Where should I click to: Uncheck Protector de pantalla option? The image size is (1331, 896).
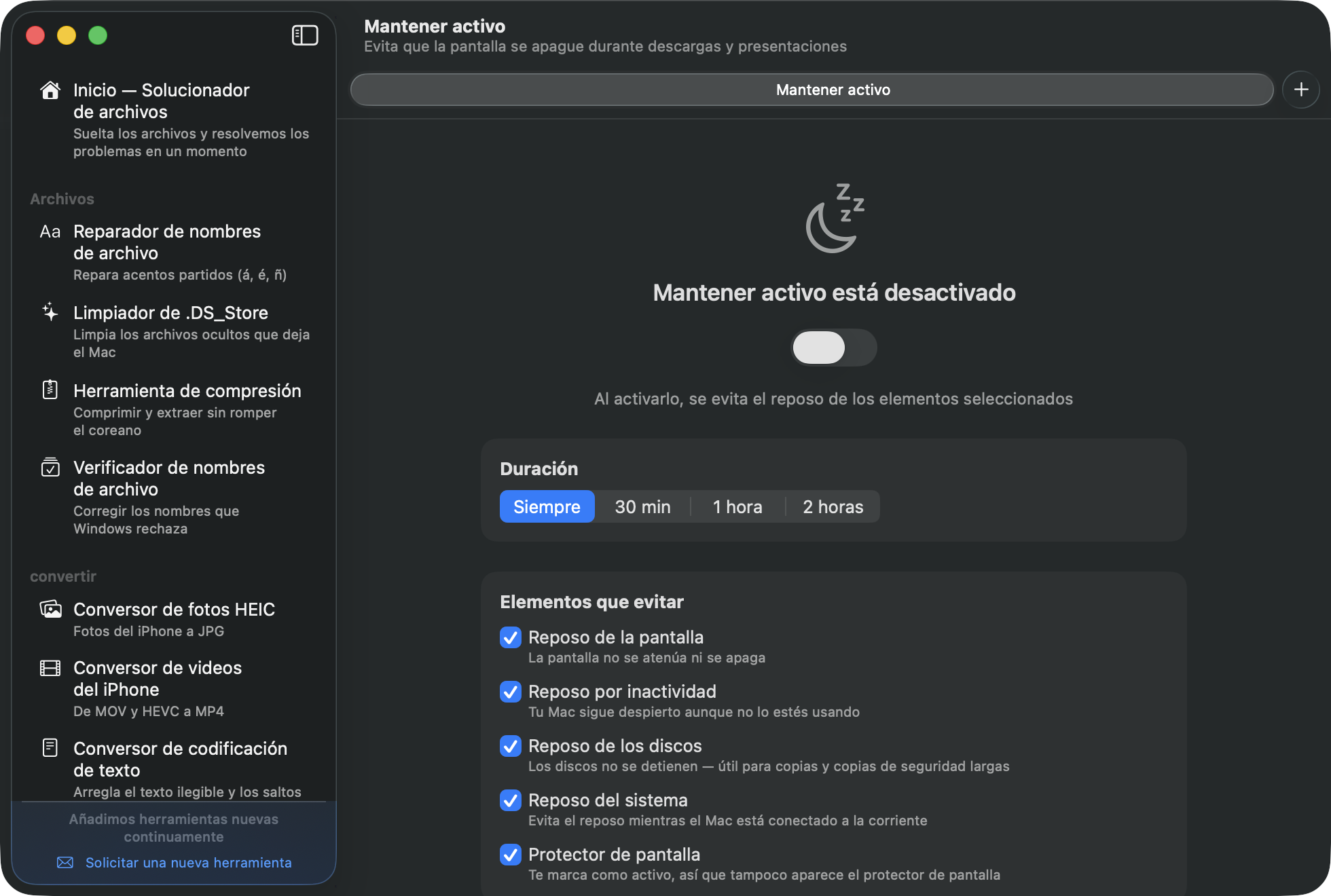[x=511, y=855]
